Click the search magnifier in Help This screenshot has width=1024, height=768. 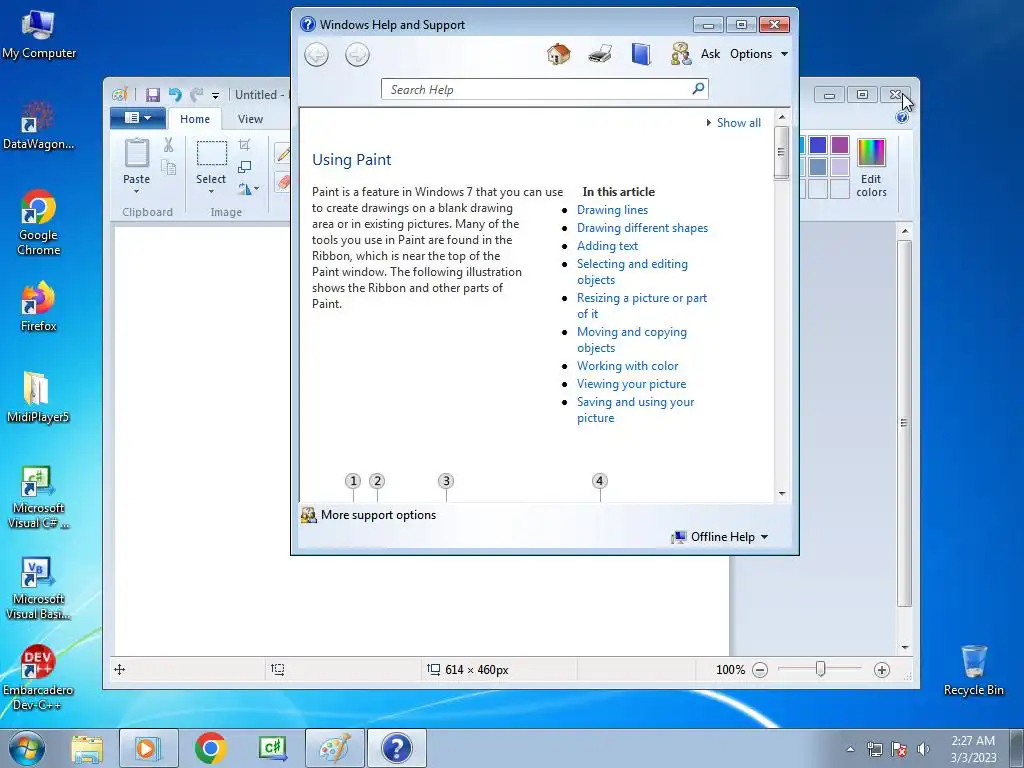698,88
